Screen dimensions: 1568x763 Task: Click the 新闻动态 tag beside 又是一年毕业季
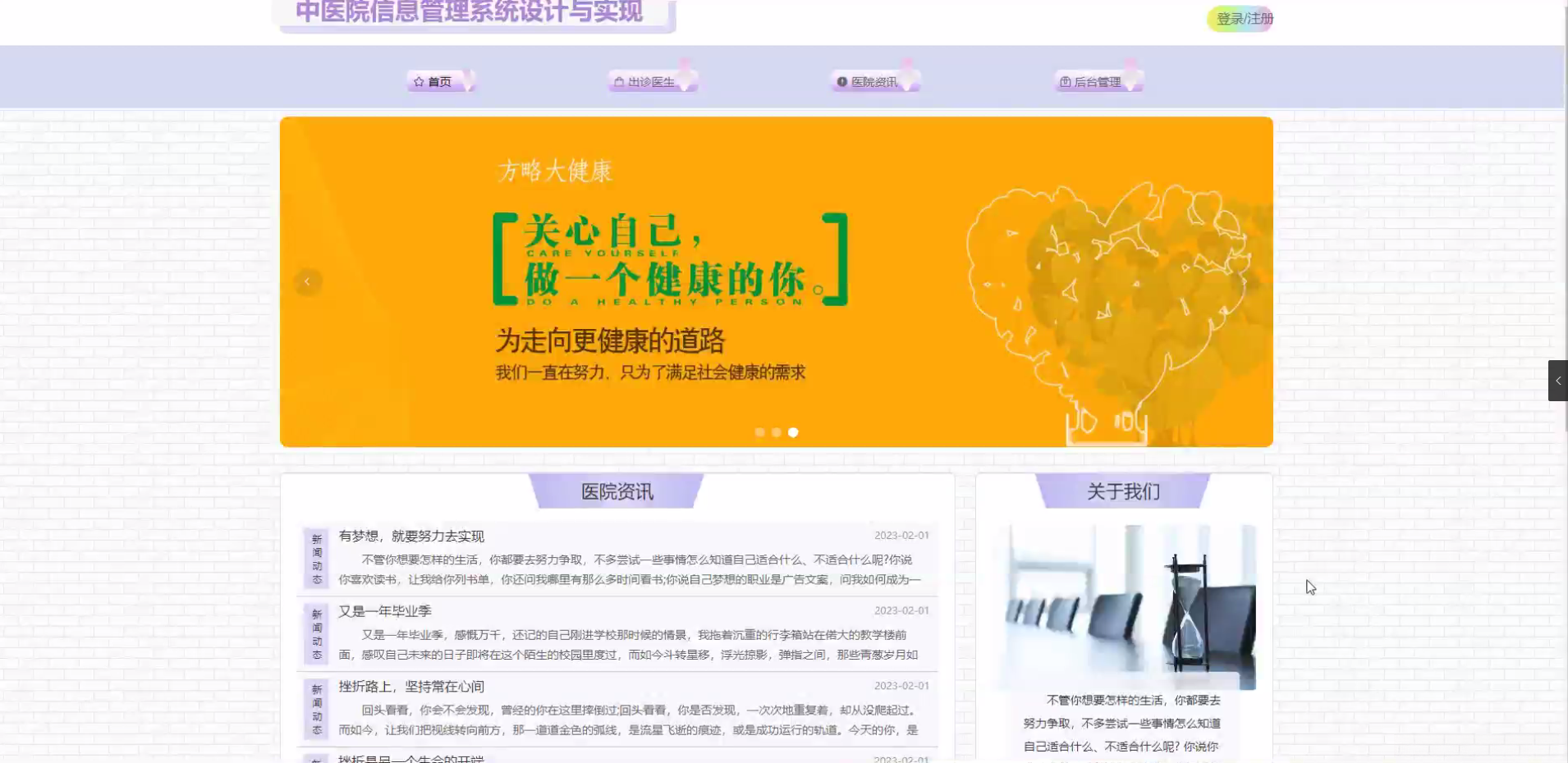317,634
